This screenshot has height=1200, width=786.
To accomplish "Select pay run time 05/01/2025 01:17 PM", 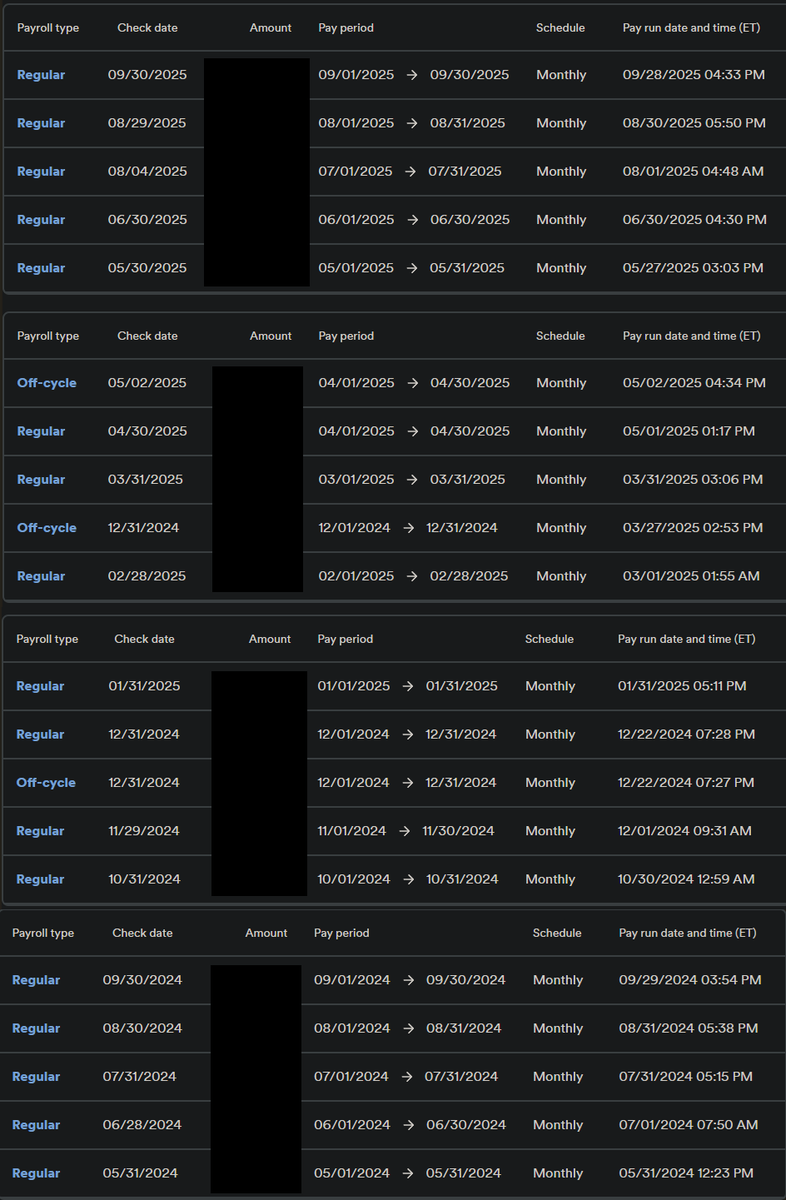I will (x=689, y=431).
